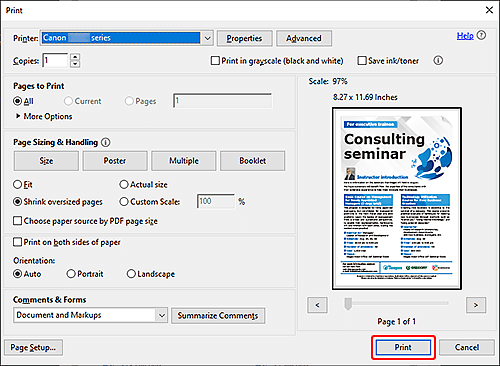Switch to the Size handling tab
Viewport: 500px width, 366px height.
(46, 161)
